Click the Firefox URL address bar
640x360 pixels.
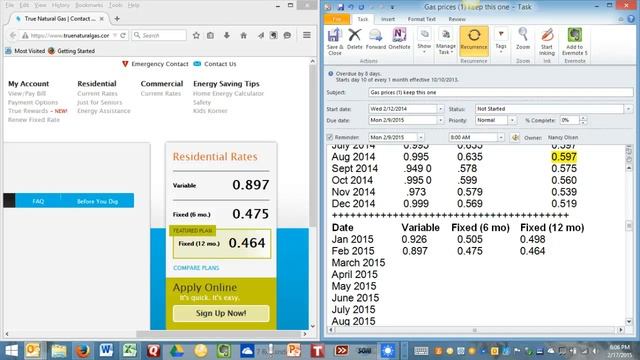click(69, 36)
